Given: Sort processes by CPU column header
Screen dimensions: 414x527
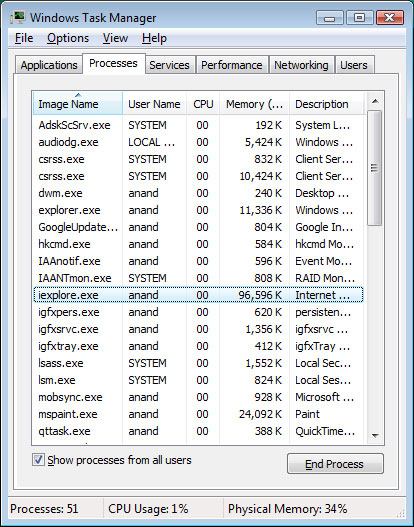Looking at the screenshot, I should pyautogui.click(x=203, y=104).
